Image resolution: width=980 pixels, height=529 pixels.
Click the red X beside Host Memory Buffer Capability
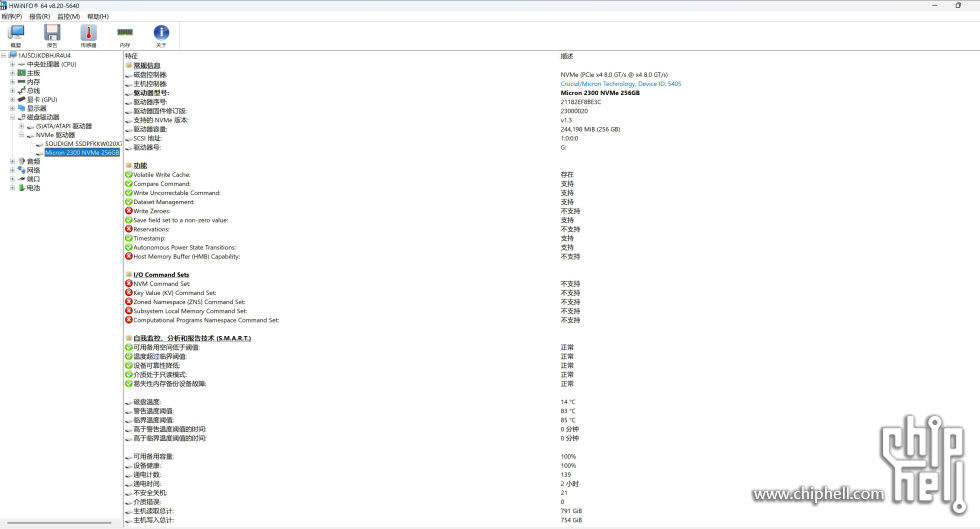[x=129, y=256]
